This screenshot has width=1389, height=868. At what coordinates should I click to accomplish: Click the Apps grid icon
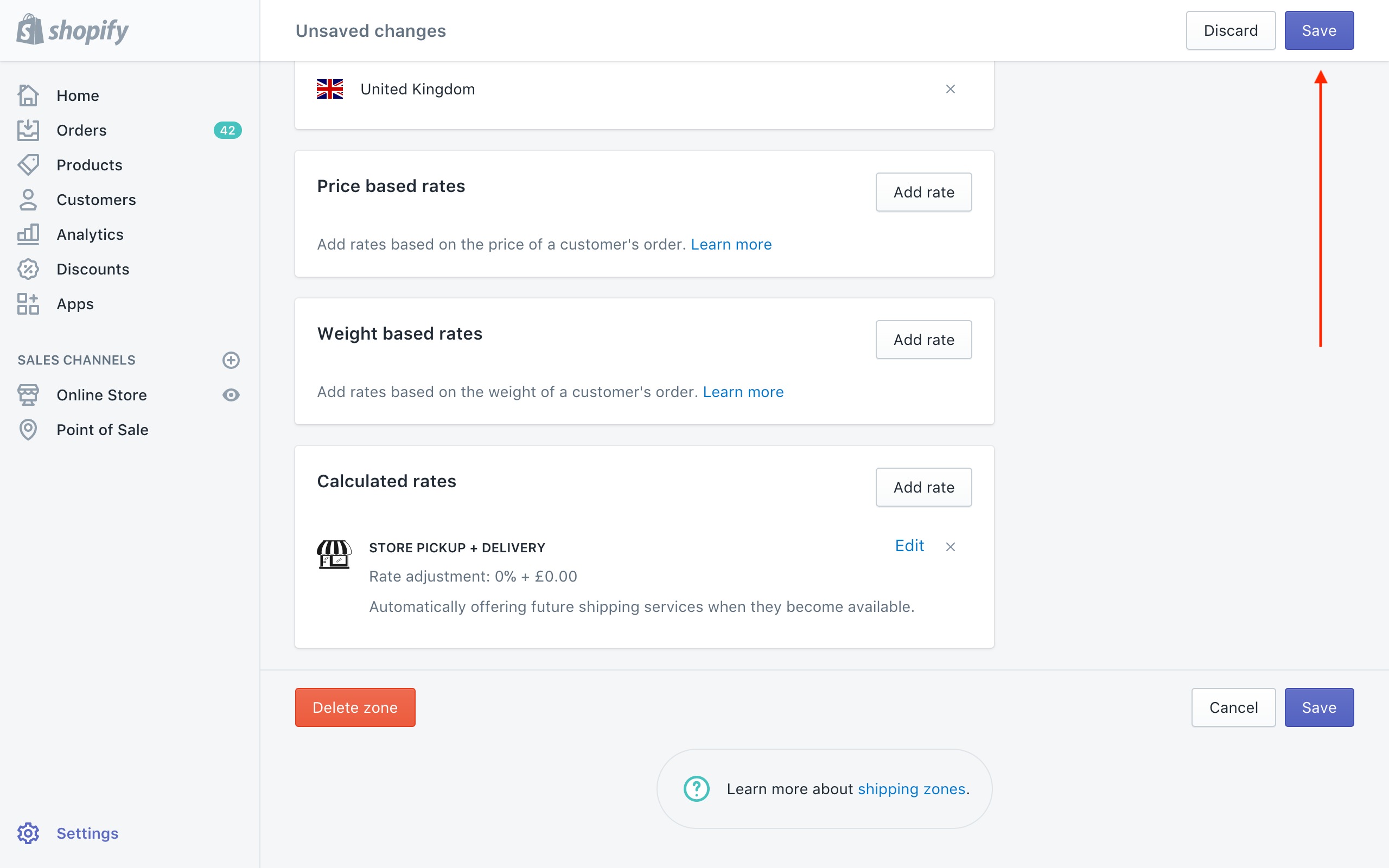[28, 304]
